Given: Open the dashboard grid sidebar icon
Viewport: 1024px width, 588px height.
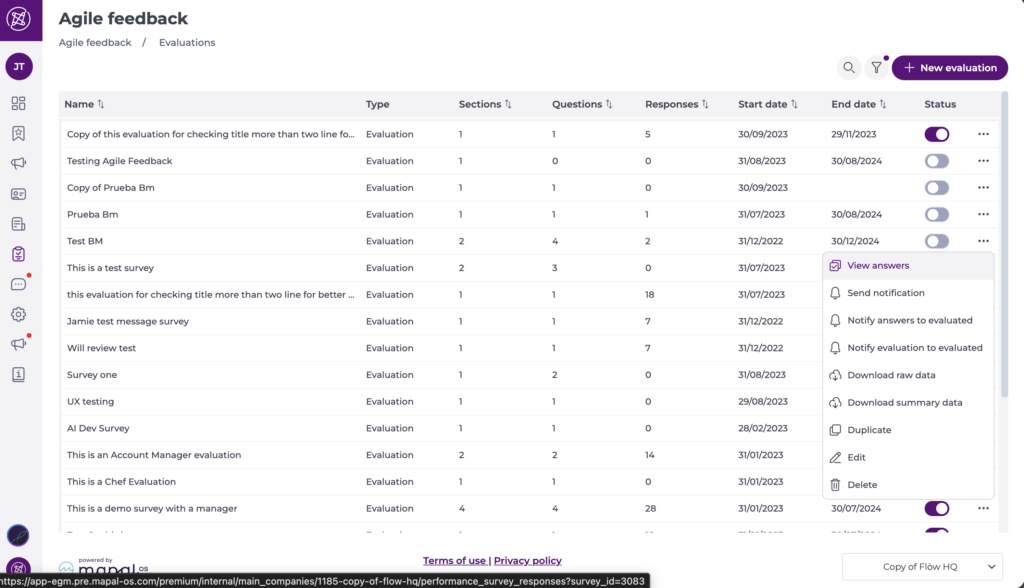Looking at the screenshot, I should pyautogui.click(x=19, y=103).
